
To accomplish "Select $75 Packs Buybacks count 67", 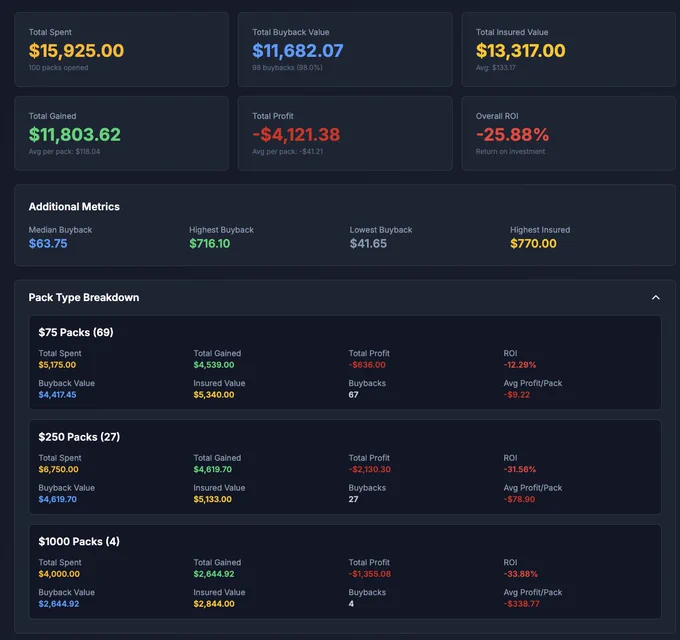I will pos(353,395).
